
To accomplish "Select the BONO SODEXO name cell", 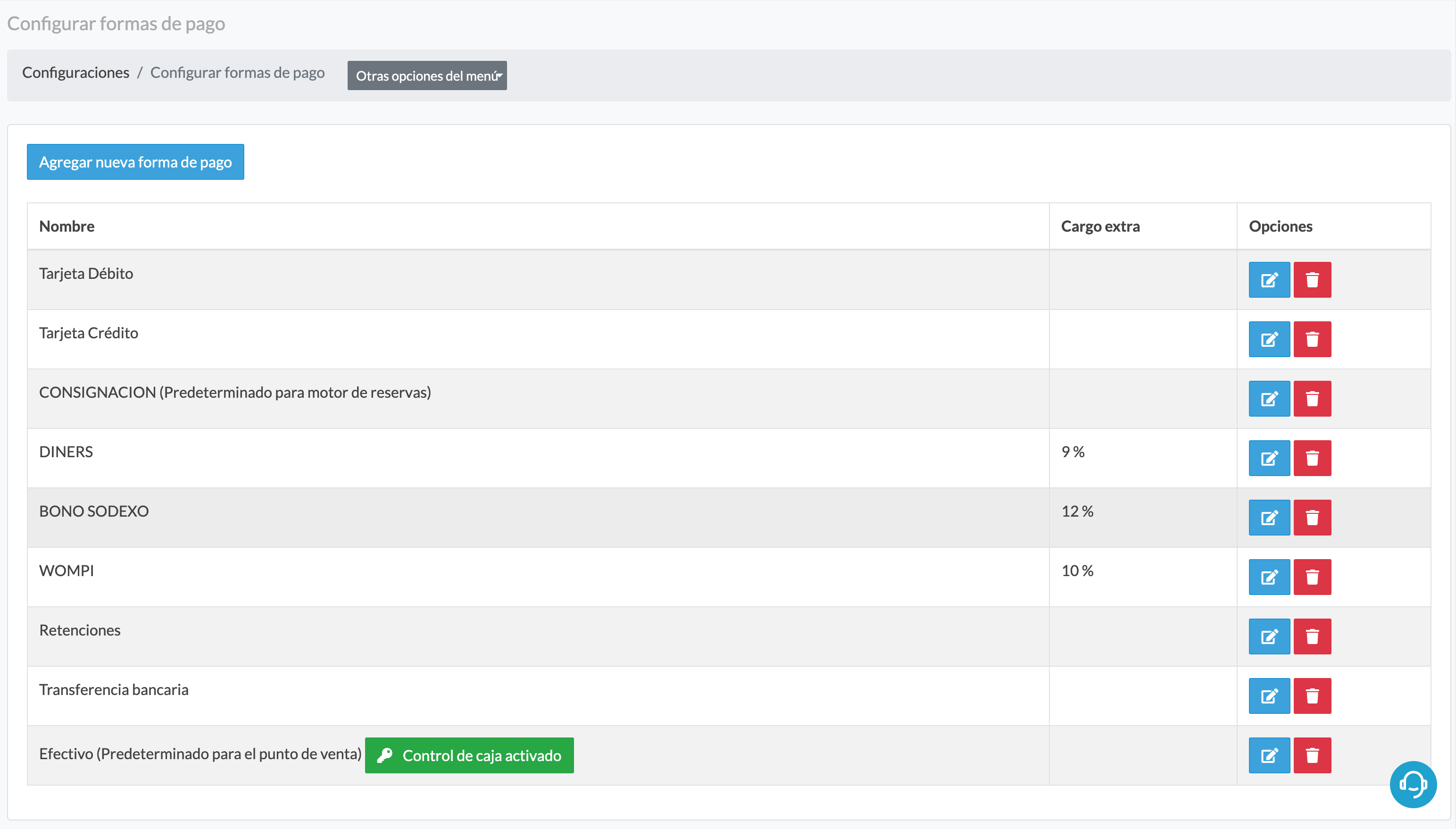I will [538, 518].
